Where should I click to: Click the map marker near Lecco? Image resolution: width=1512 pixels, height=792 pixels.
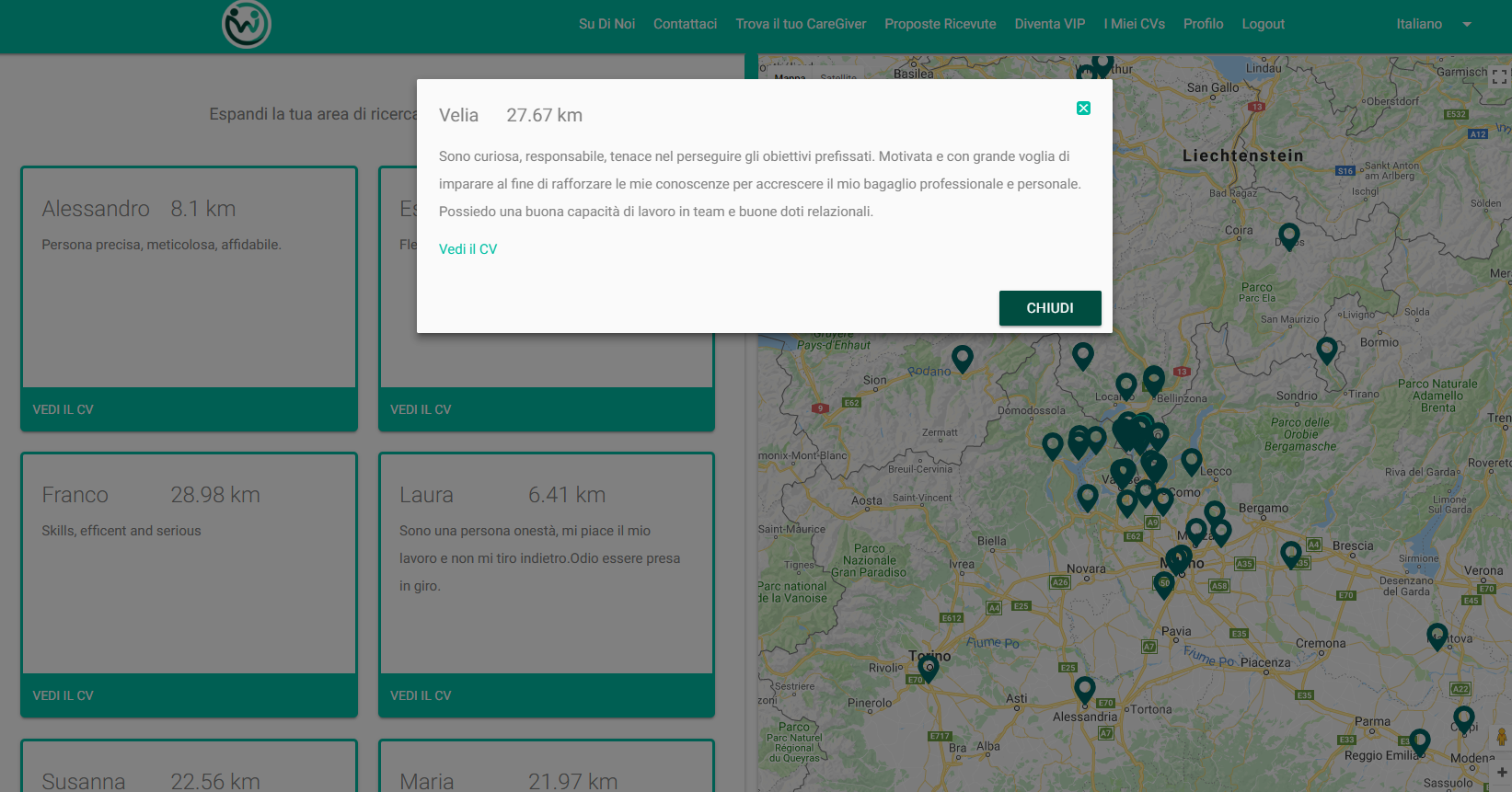(1191, 460)
